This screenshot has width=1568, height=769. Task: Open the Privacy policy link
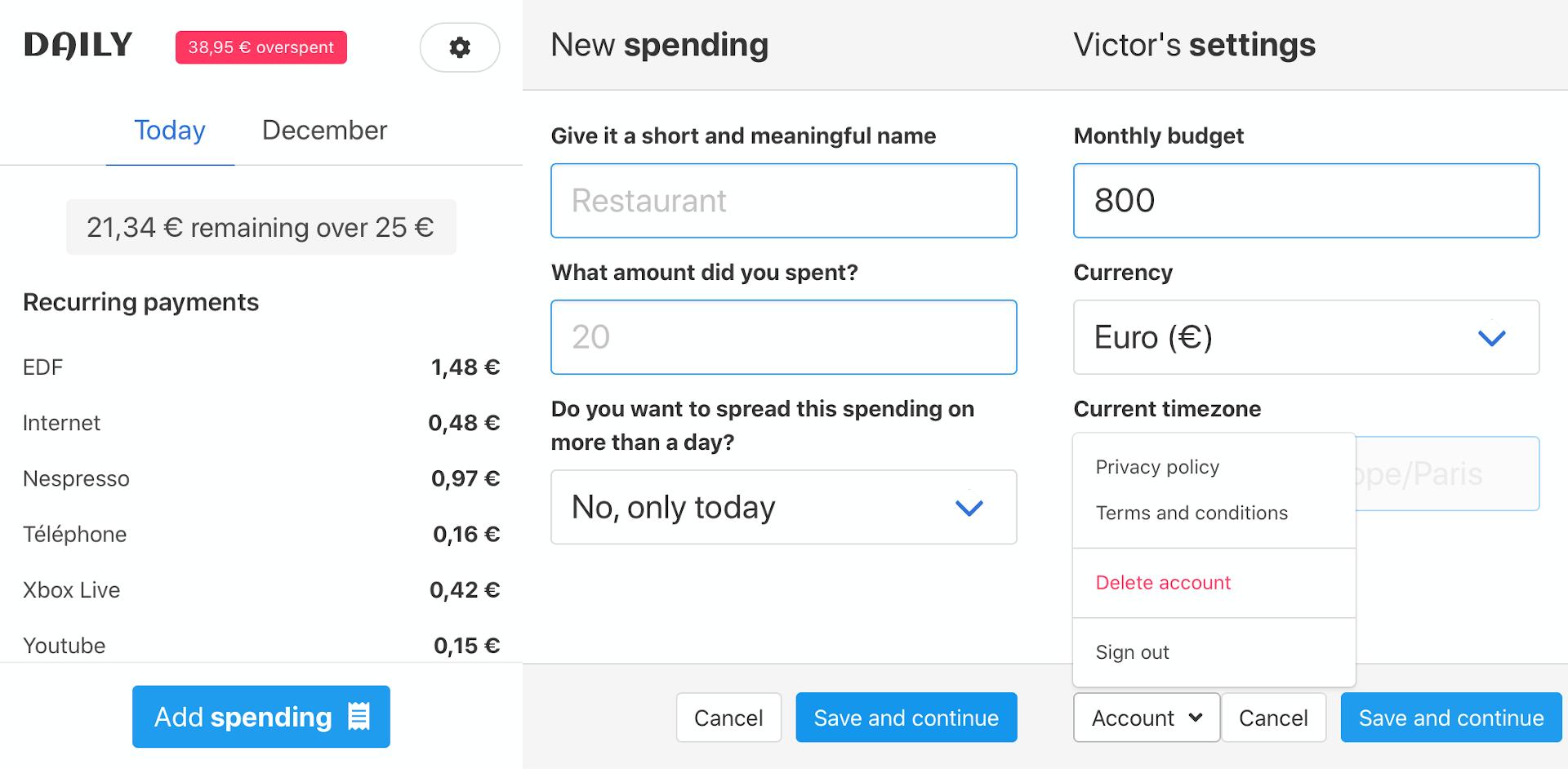(1157, 467)
